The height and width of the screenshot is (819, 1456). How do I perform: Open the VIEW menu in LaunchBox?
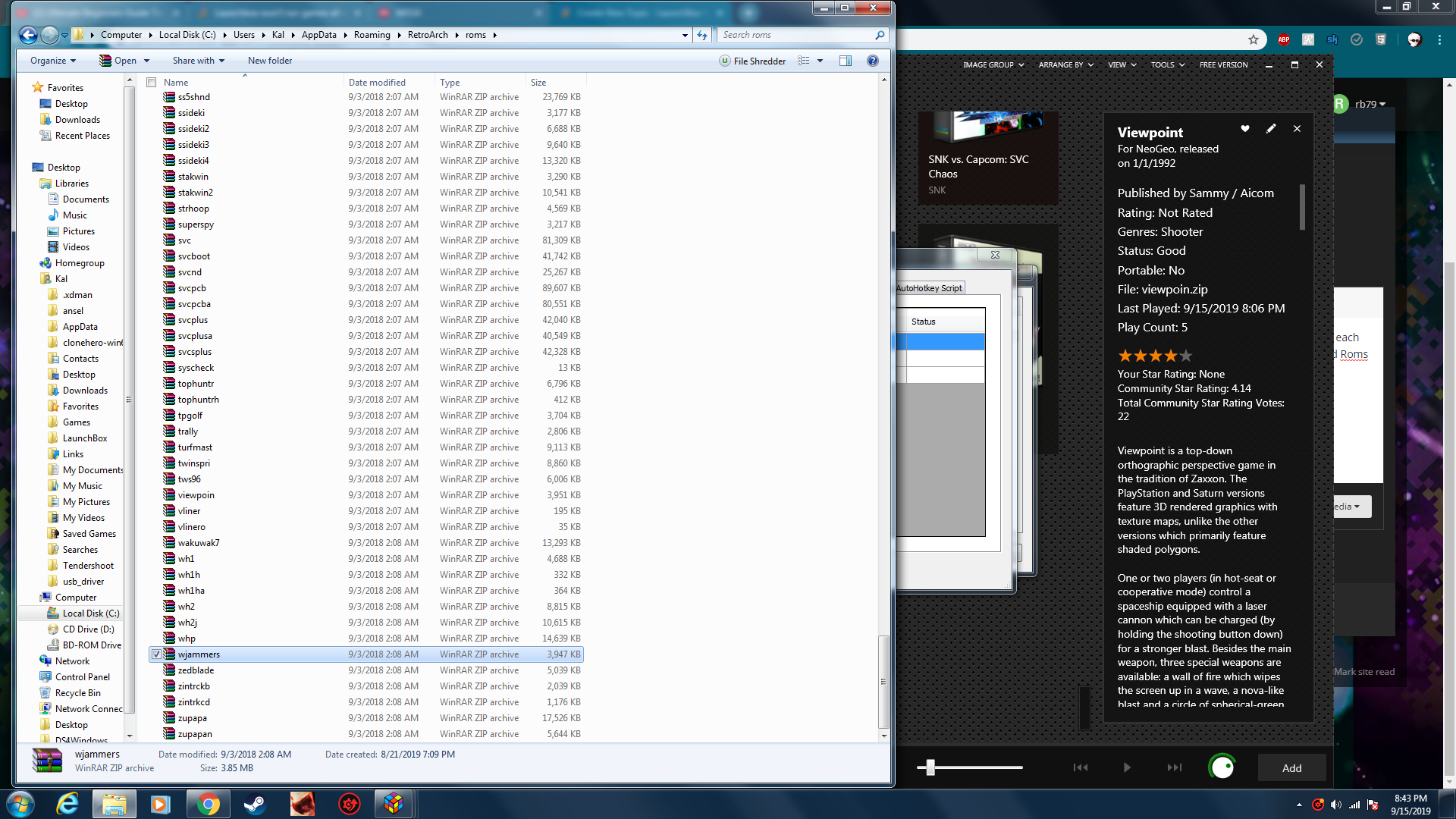click(x=1122, y=64)
